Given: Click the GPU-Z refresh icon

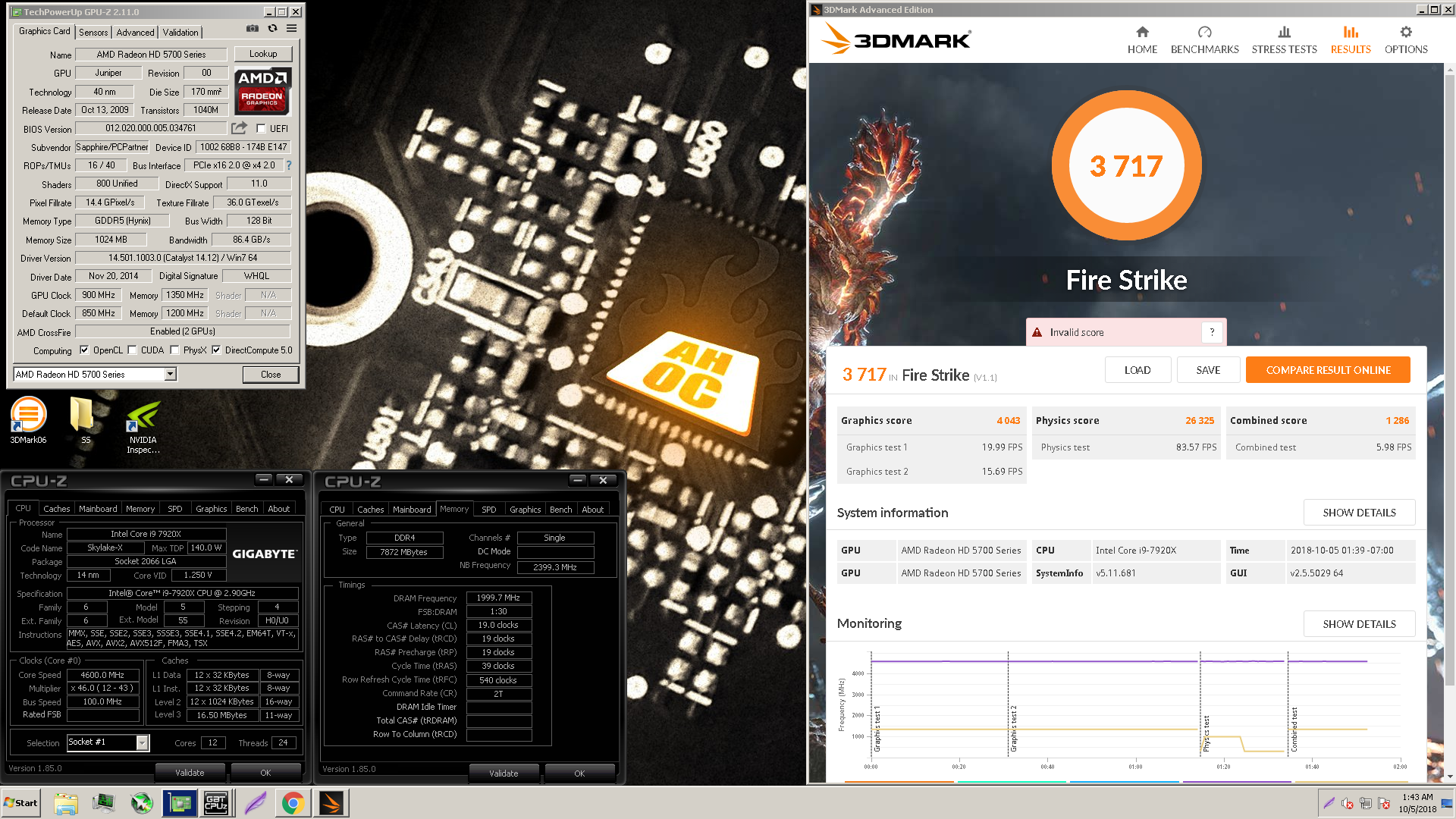Looking at the screenshot, I should [272, 29].
